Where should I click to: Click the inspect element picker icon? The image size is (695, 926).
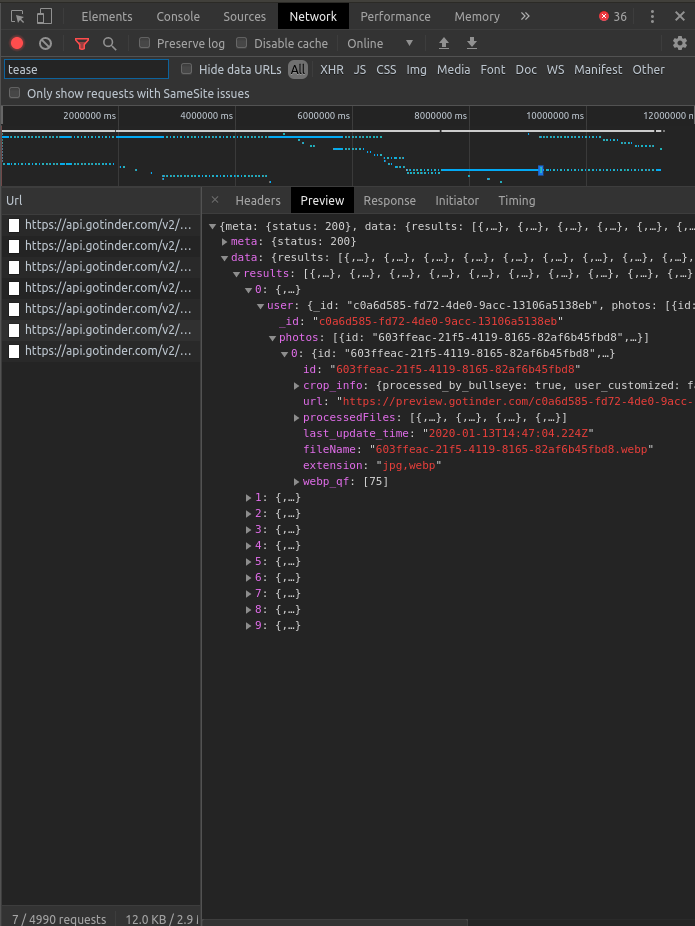17,16
